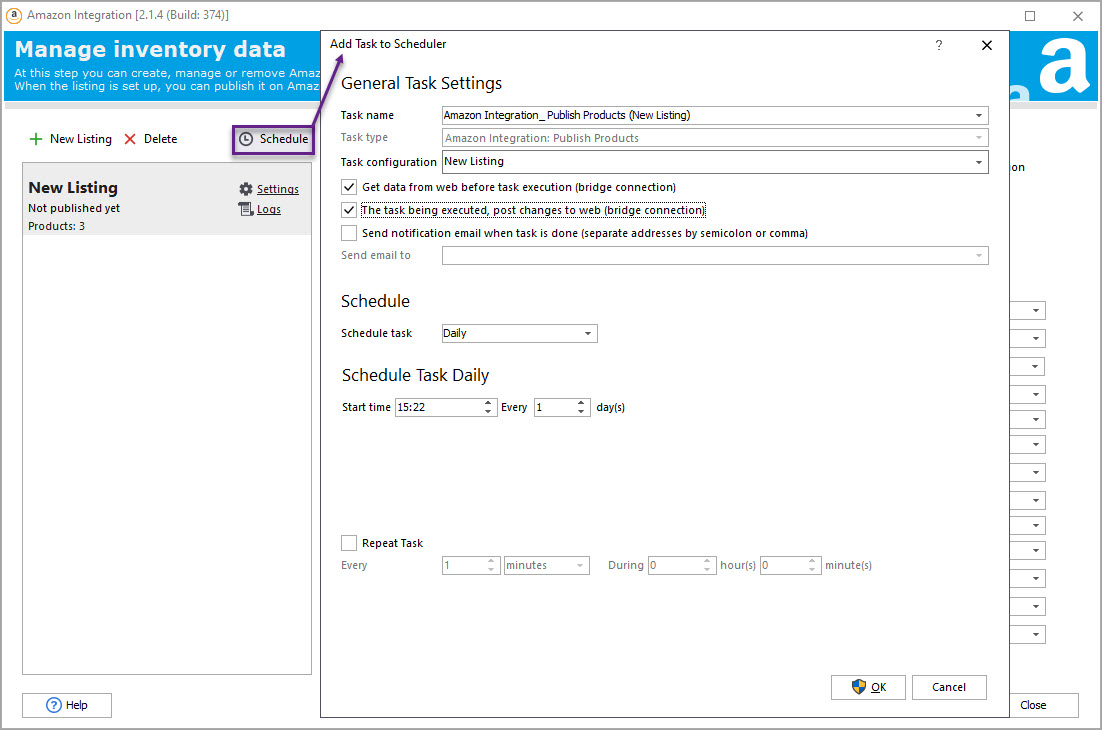Enable Send notification email checkbox
The image size is (1102, 730).
point(349,233)
